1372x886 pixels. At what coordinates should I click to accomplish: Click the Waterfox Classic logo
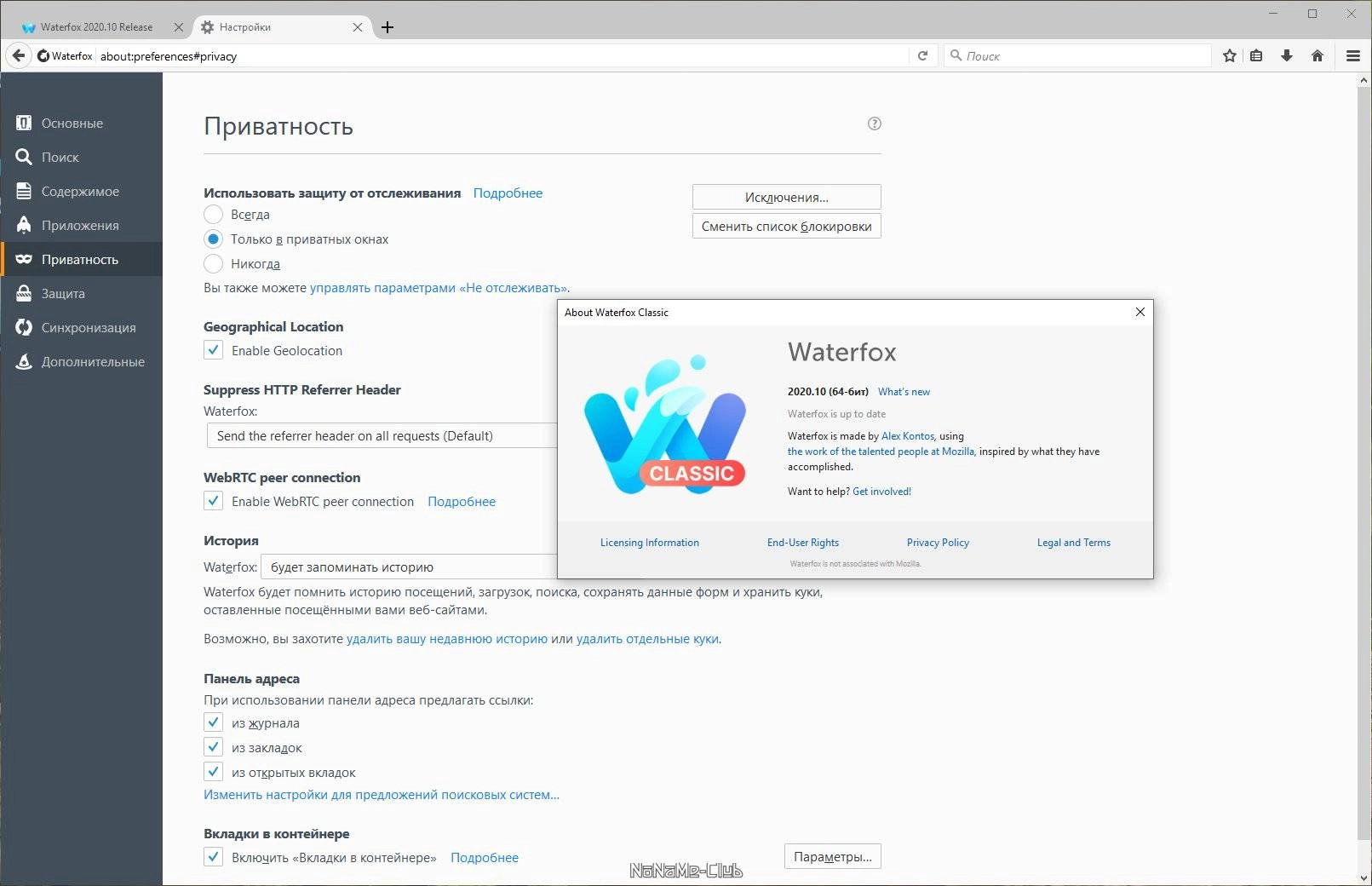pos(665,425)
